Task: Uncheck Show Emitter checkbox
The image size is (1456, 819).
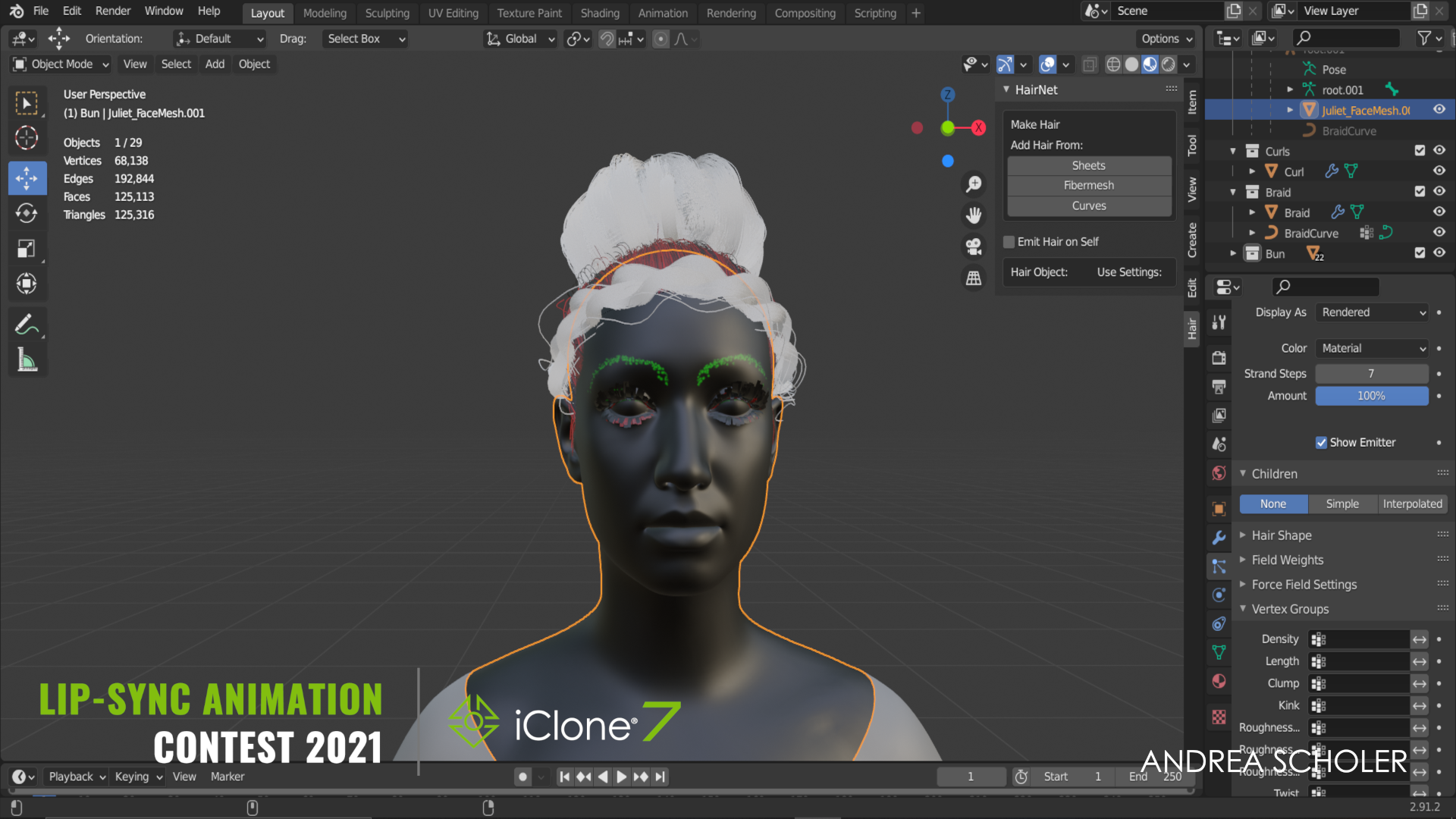Action: (1321, 443)
